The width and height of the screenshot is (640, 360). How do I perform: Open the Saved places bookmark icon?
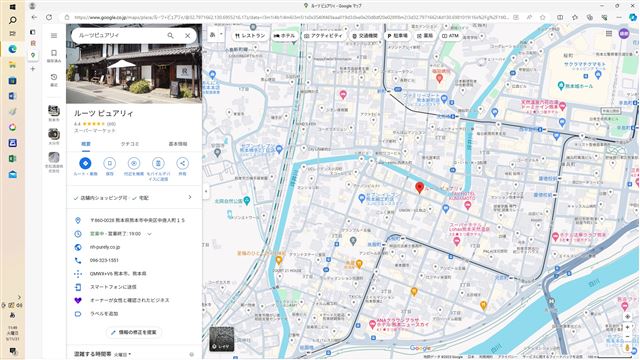tap(54, 53)
